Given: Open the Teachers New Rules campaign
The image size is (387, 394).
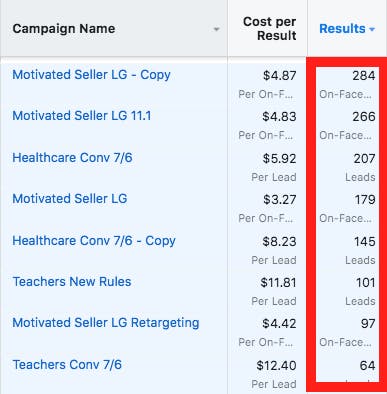Looking at the screenshot, I should (x=72, y=282).
